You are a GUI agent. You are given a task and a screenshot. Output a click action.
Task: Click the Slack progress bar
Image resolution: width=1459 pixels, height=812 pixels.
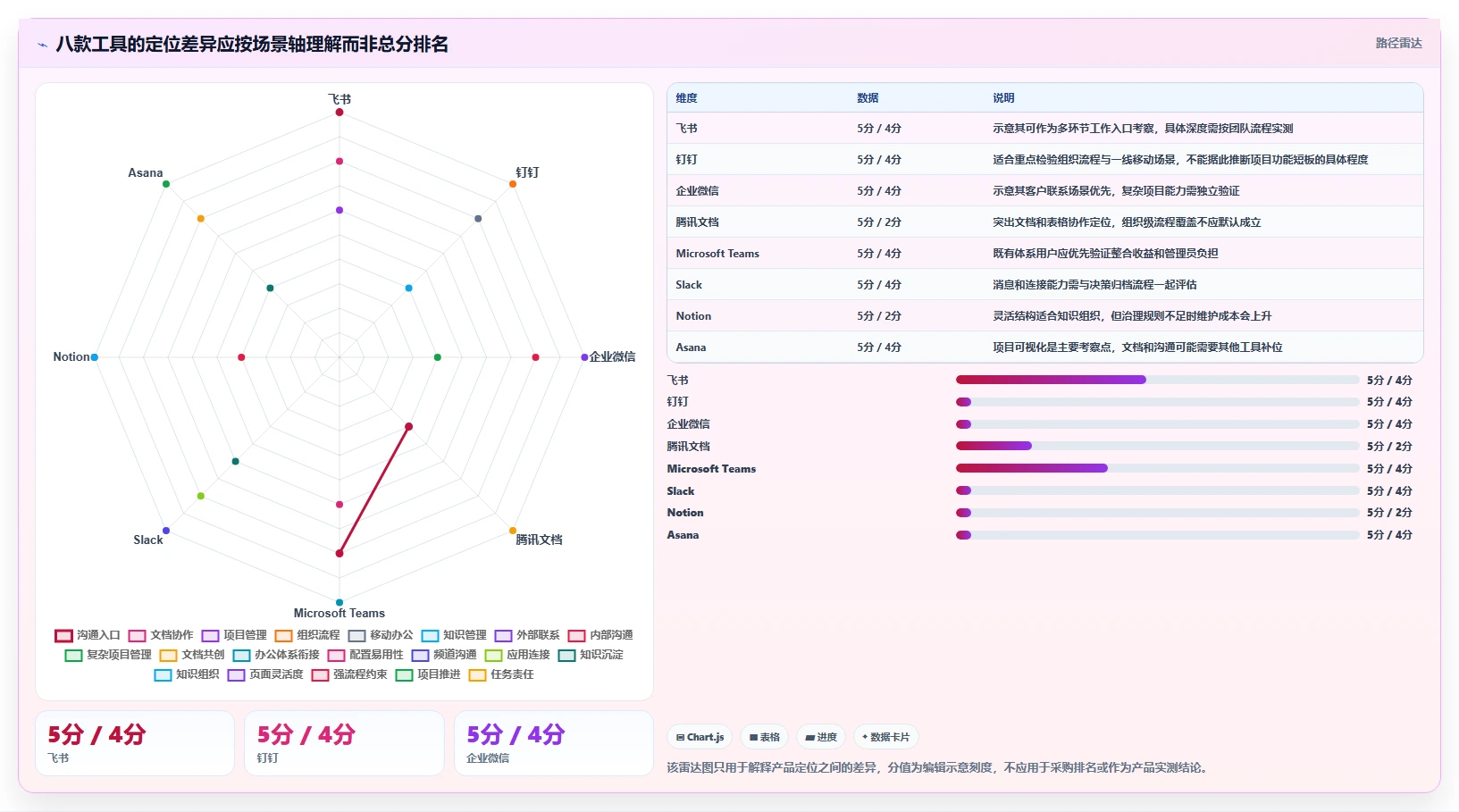(x=1157, y=490)
